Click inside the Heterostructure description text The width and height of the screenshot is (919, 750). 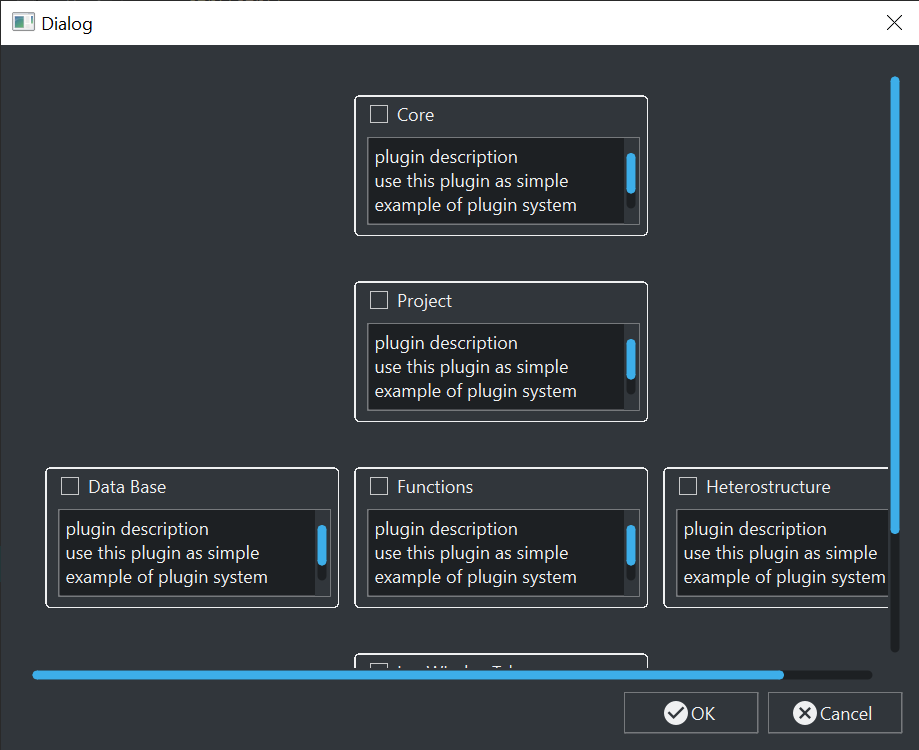782,553
